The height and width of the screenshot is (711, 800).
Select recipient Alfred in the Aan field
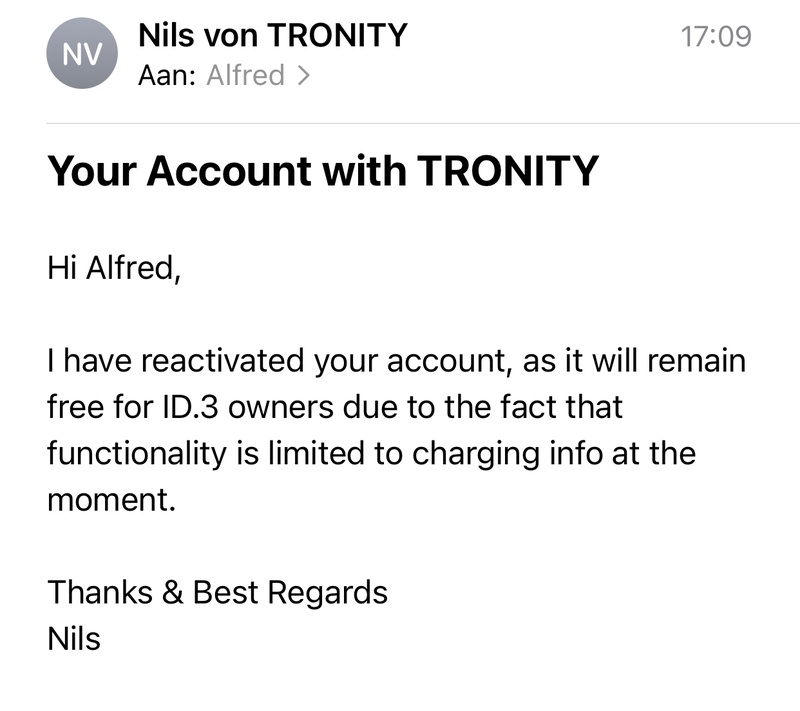coord(245,75)
